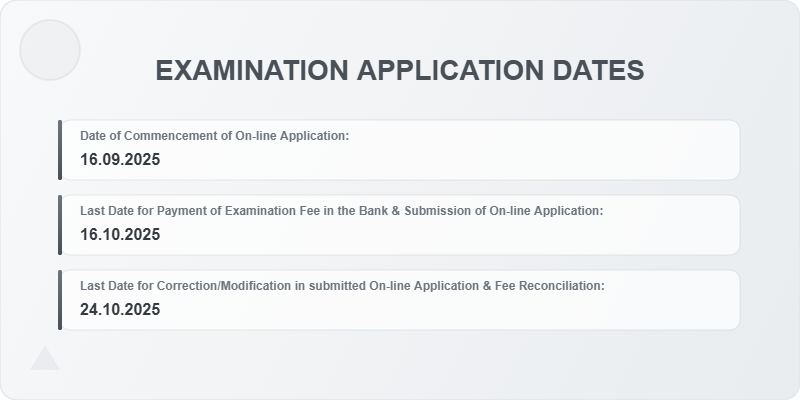Click the word EXAMINATION in the title
This screenshot has height=400, width=800.
[x=252, y=70]
